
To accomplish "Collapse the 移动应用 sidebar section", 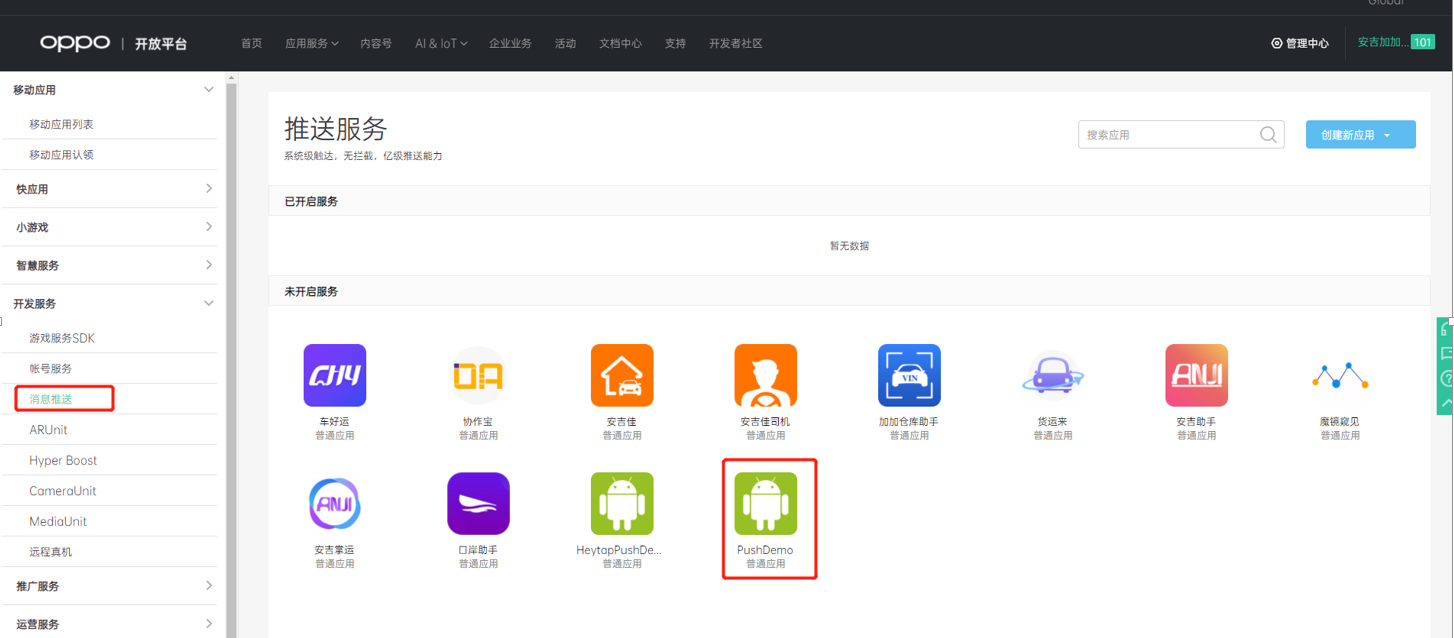I will click(208, 90).
